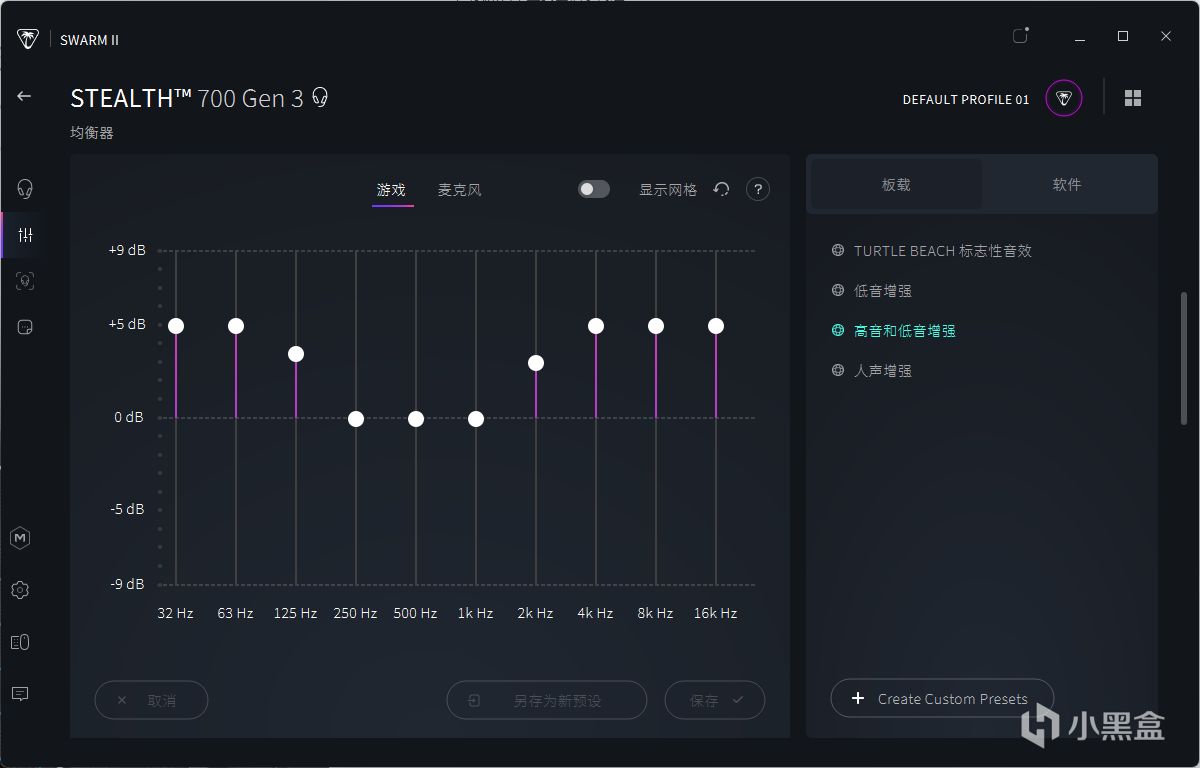Click the -9 dB axis label

127,584
